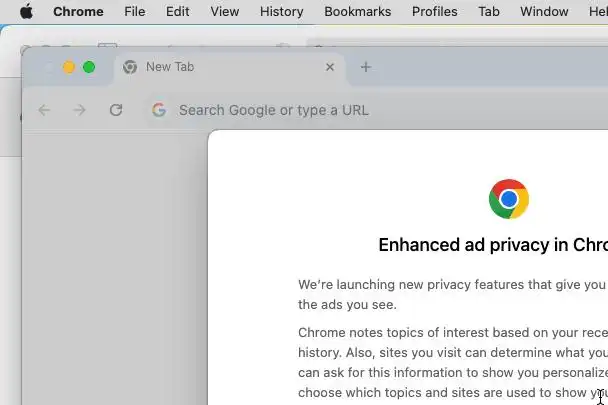Click the 'We're launching new privacy features' paragraph
Image resolution: width=608 pixels, height=405 pixels.
point(453,294)
